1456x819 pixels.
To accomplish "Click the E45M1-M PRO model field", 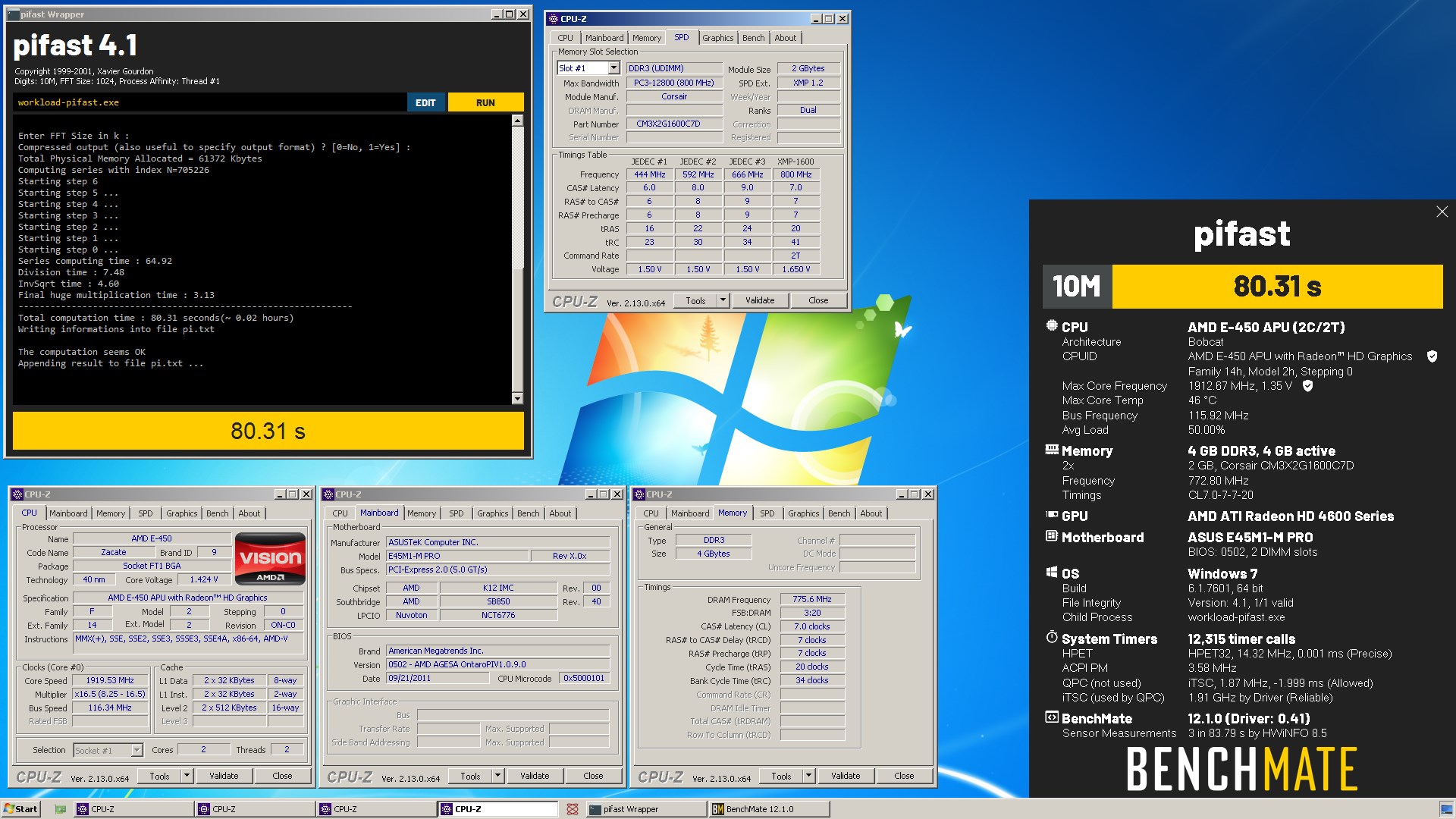I will pos(457,556).
